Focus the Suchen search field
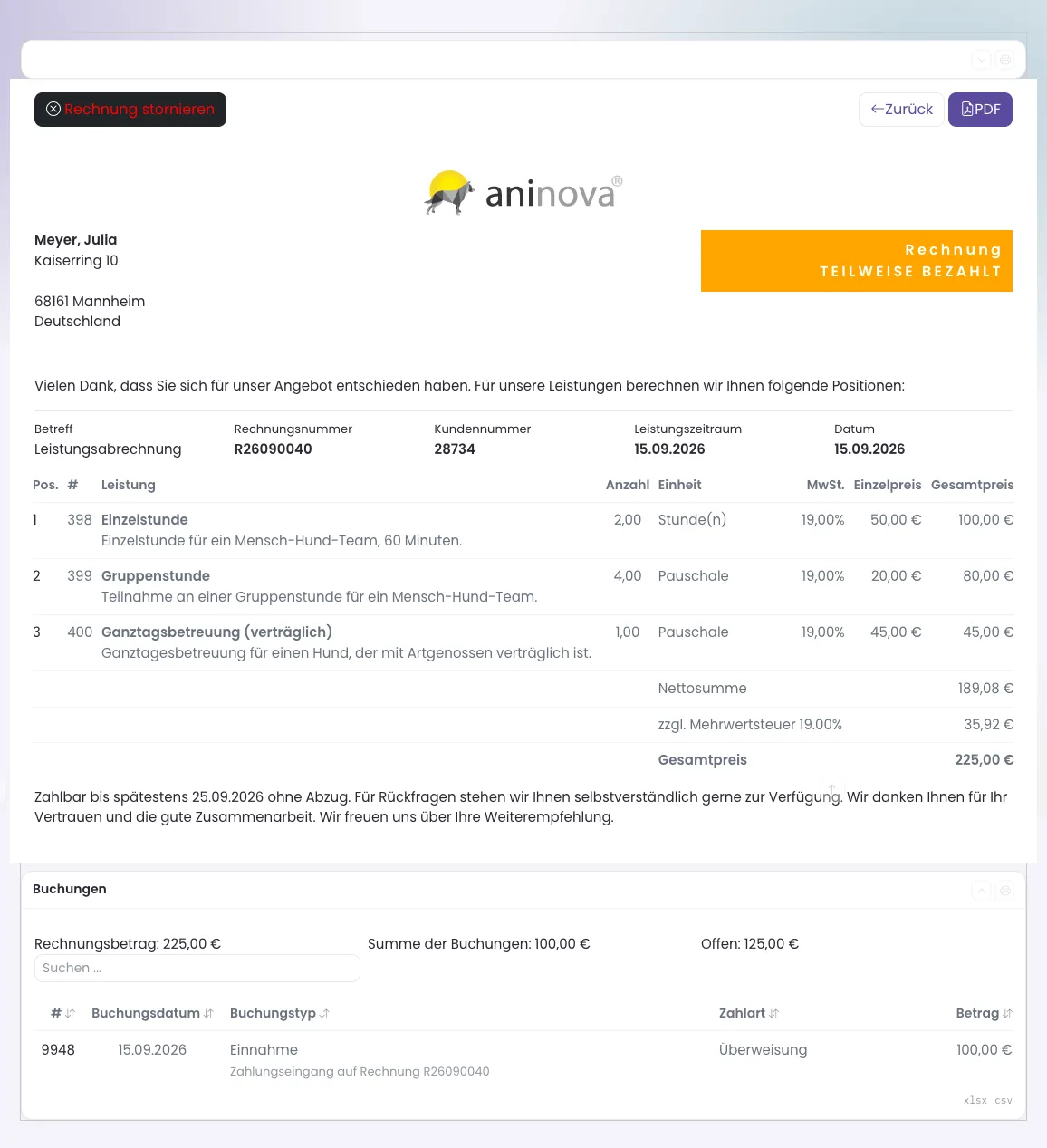 click(197, 968)
